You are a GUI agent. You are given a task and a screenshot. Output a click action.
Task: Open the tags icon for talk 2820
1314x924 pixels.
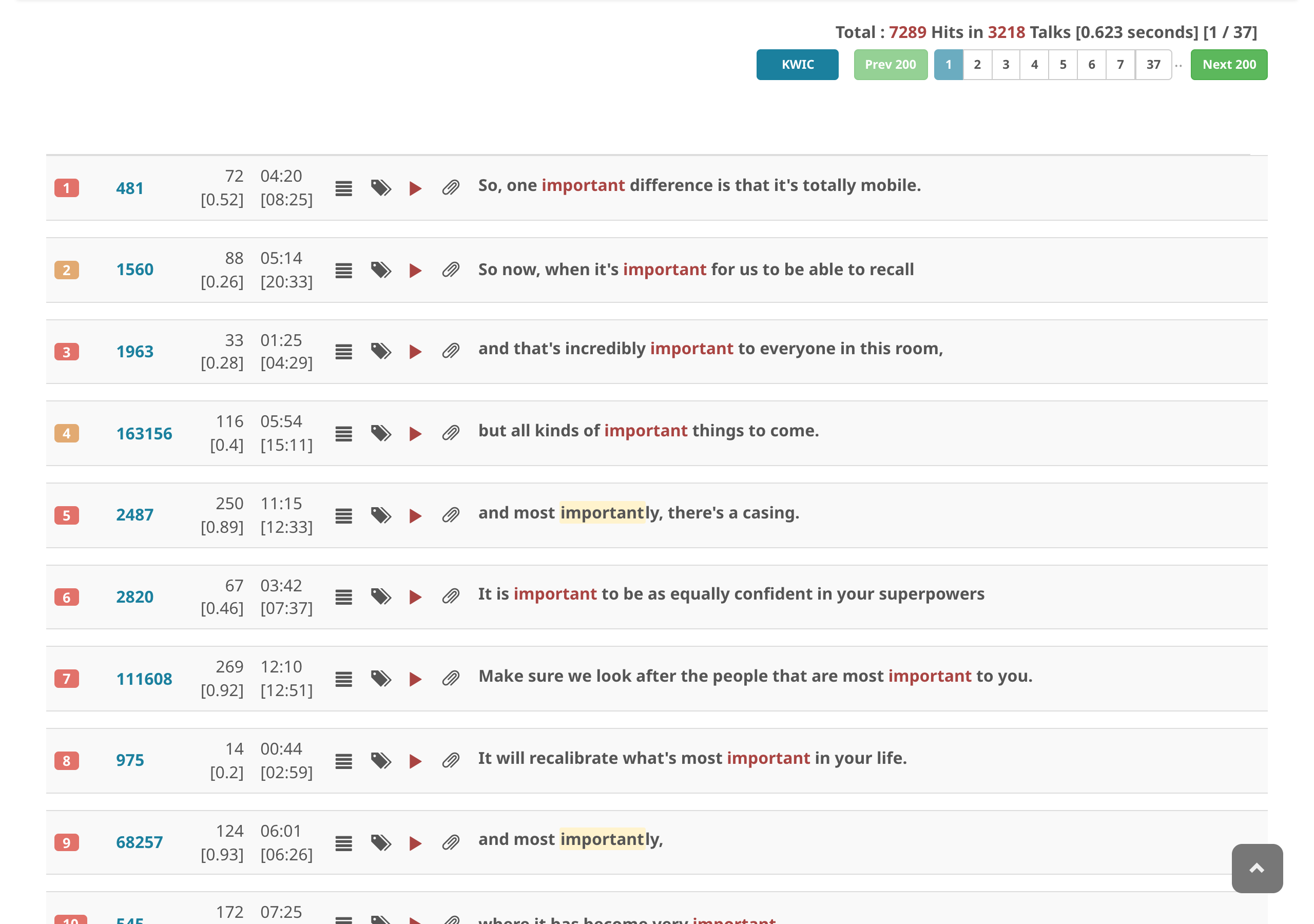coord(380,597)
